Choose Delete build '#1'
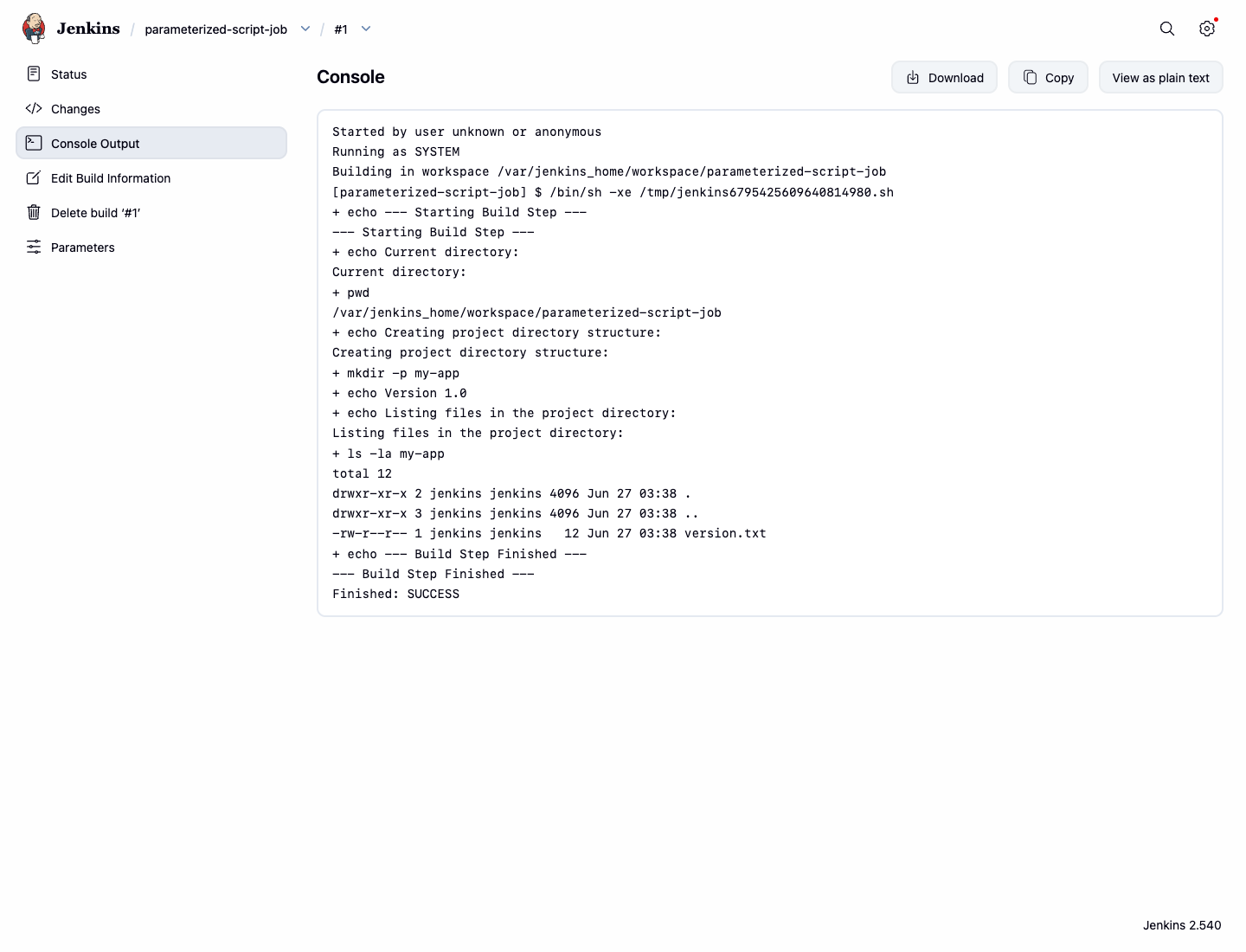This screenshot has width=1246, height=952. click(151, 213)
